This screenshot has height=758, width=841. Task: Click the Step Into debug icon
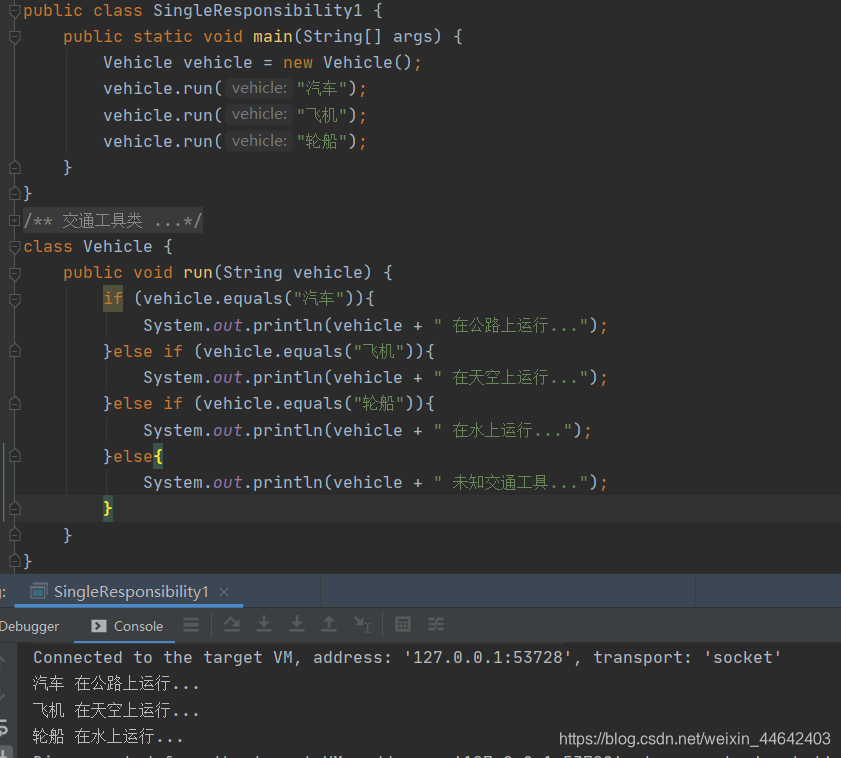click(264, 624)
